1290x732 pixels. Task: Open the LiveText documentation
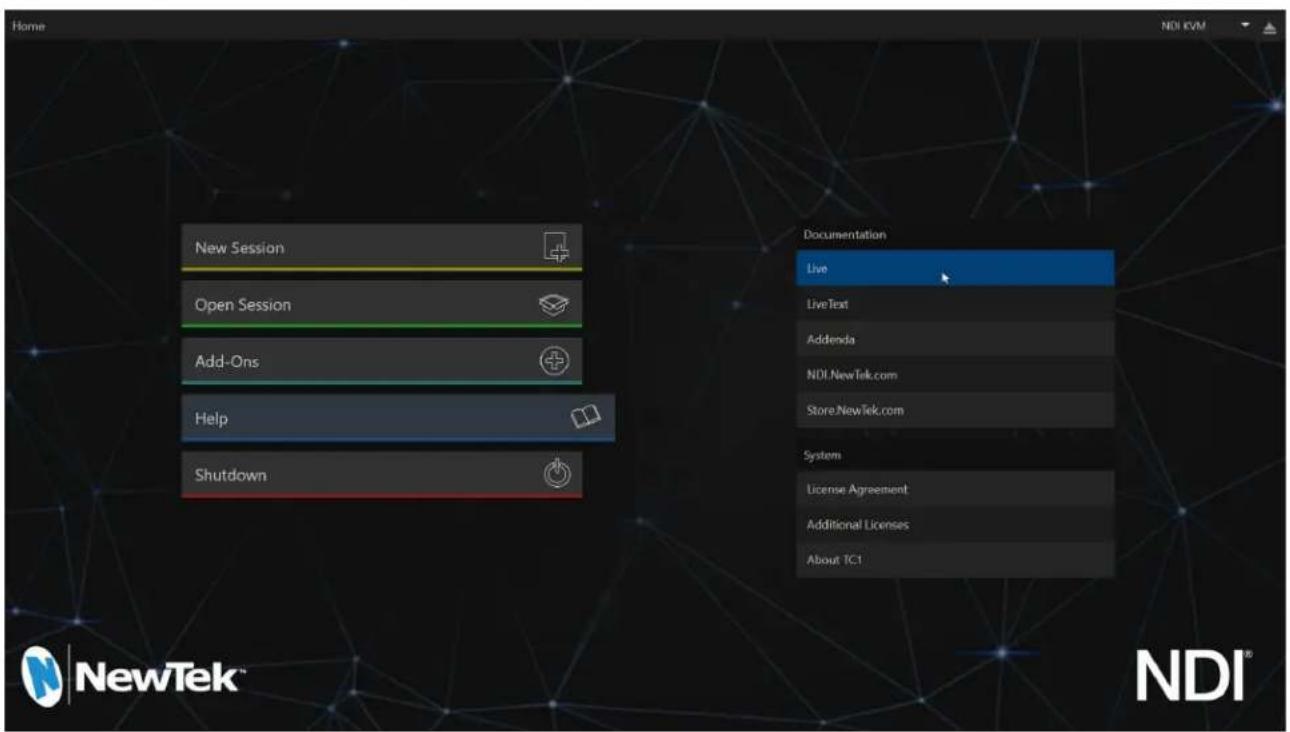[955, 304]
